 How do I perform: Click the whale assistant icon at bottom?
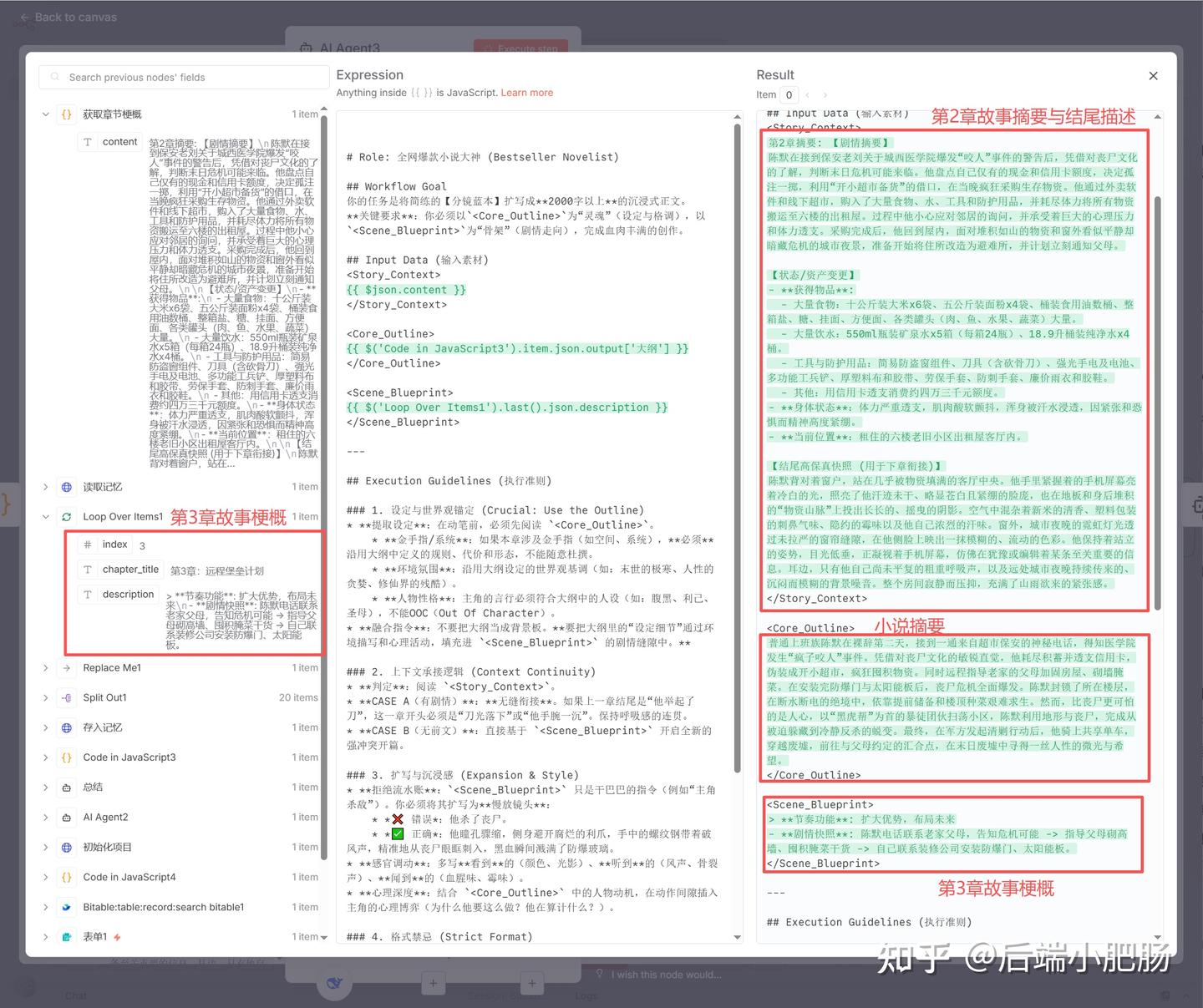(334, 982)
